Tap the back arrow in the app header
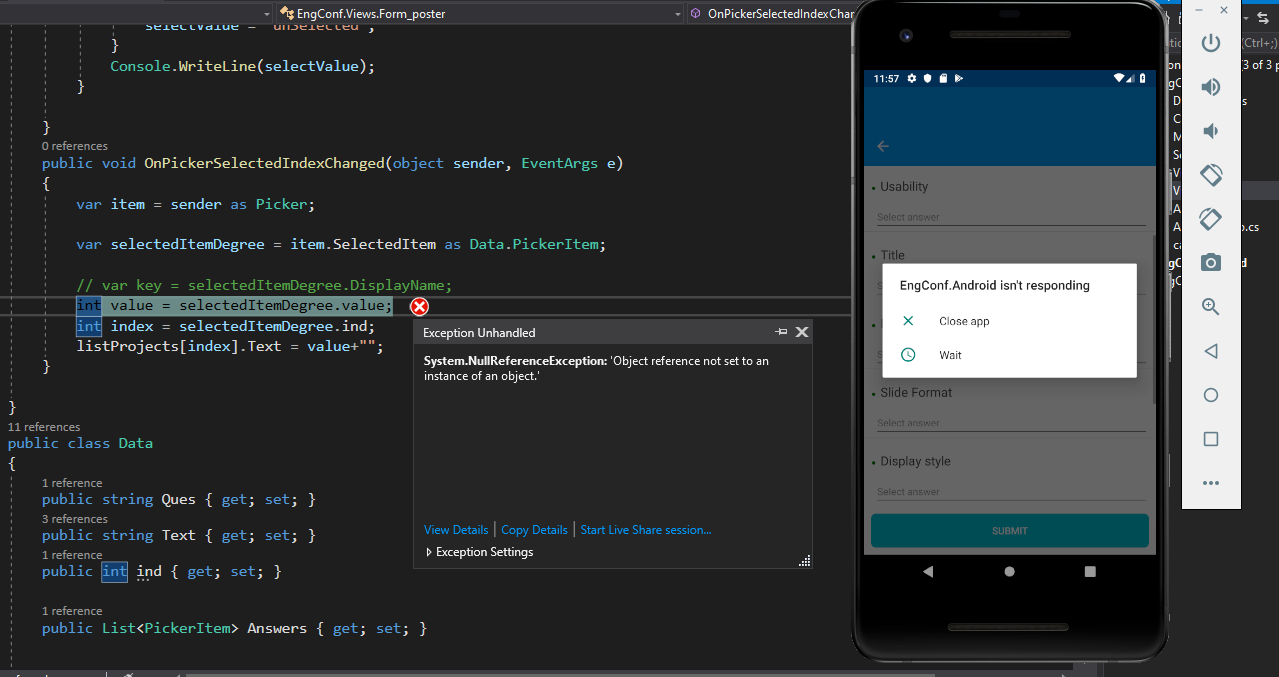The height and width of the screenshot is (677, 1279). (882, 146)
